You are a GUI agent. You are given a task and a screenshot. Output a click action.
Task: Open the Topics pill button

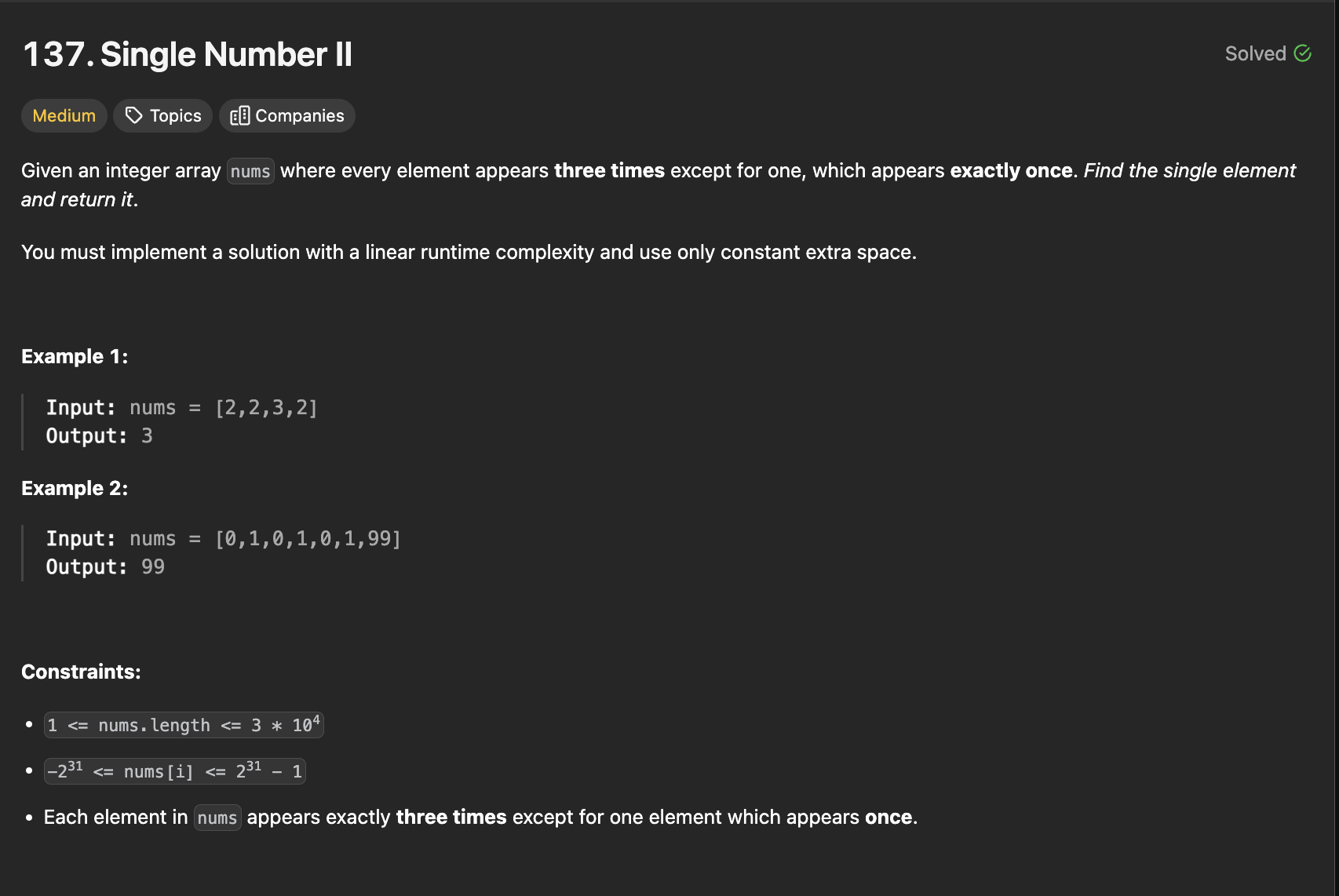[x=163, y=115]
